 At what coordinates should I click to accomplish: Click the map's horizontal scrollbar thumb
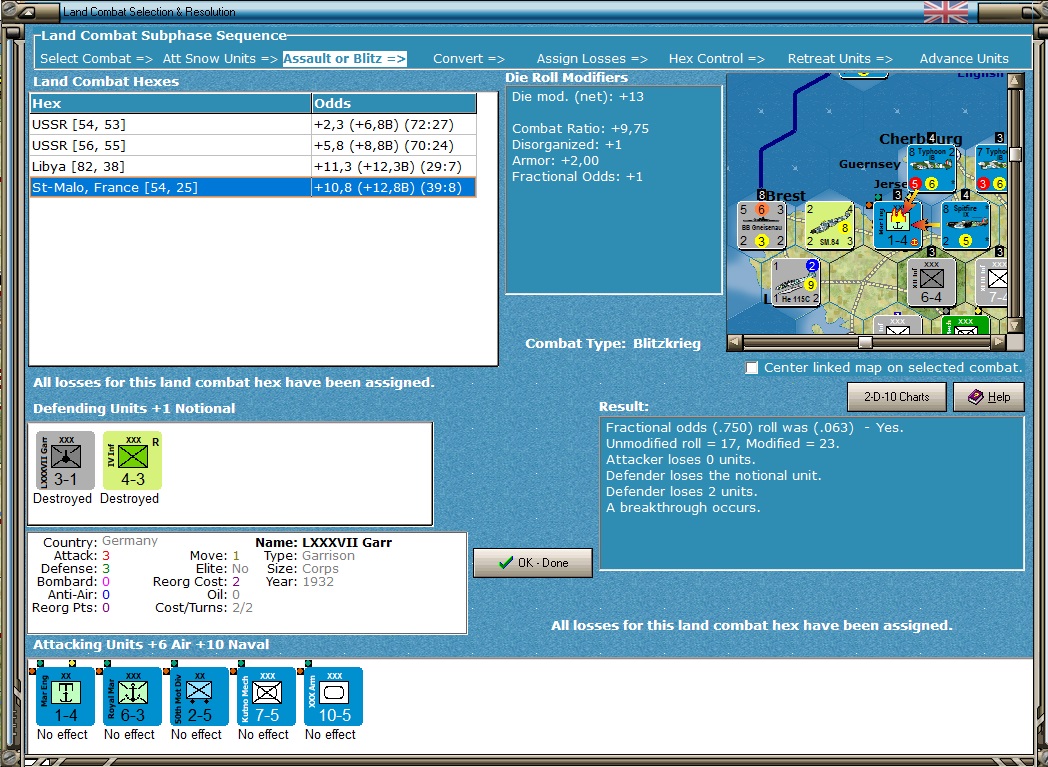pyautogui.click(x=865, y=342)
